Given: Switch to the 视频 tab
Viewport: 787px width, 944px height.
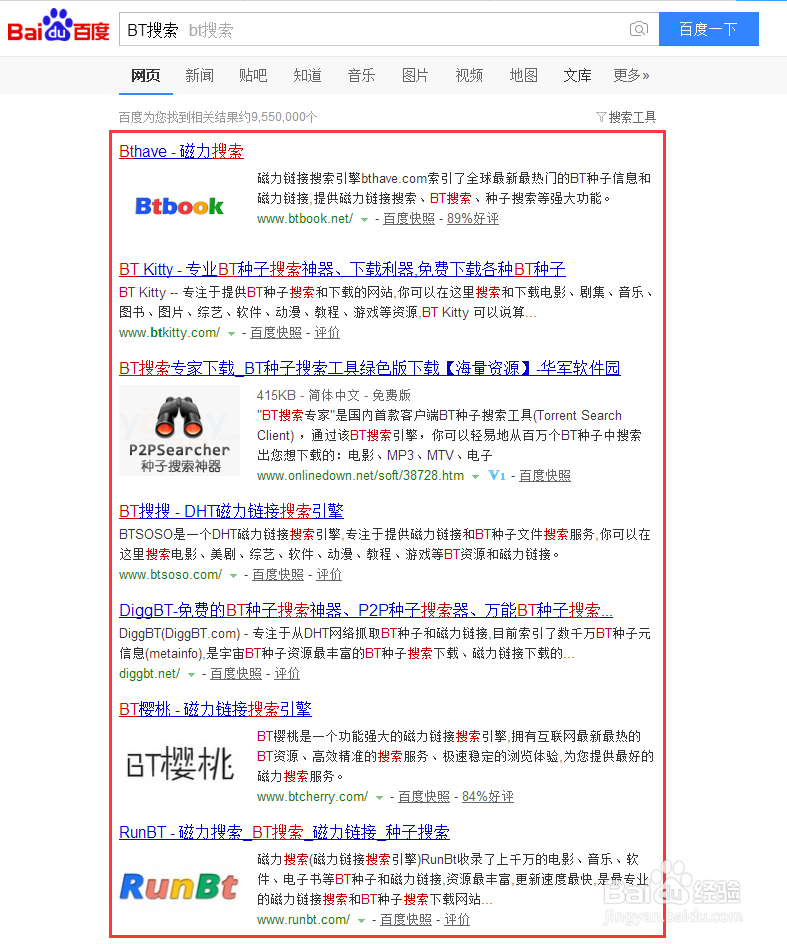Looking at the screenshot, I should 469,75.
